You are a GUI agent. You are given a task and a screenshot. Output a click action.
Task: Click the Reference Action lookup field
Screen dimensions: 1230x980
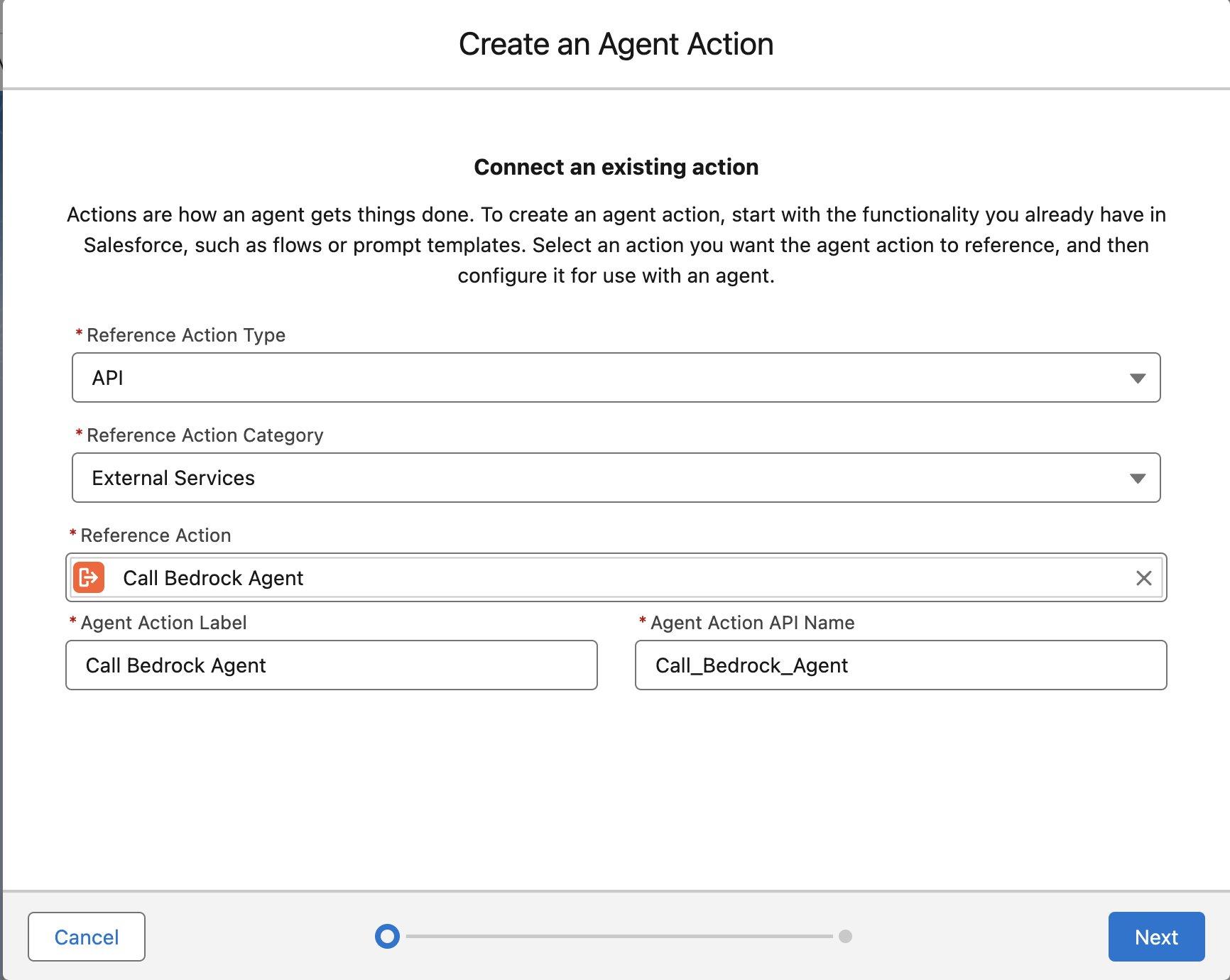coord(616,577)
